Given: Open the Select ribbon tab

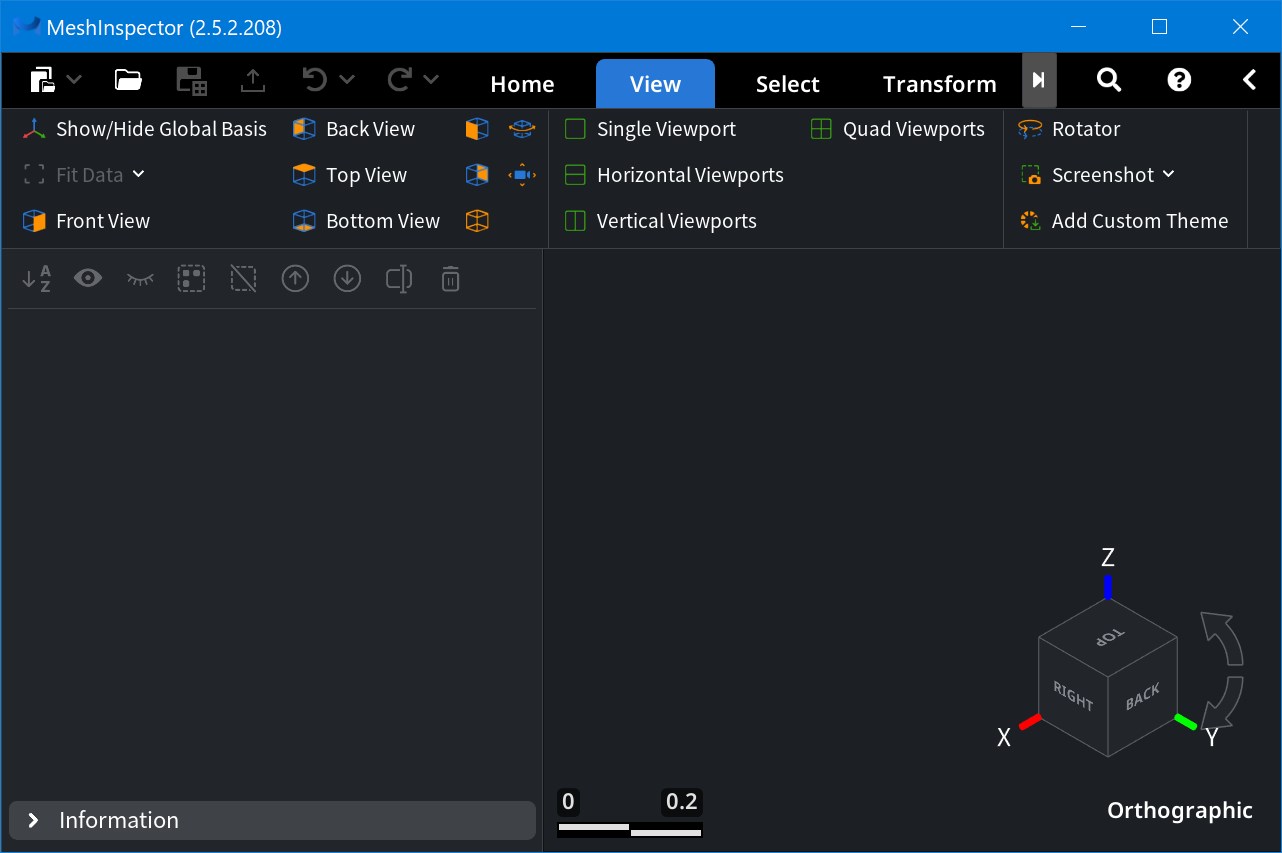Looking at the screenshot, I should pyautogui.click(x=787, y=84).
